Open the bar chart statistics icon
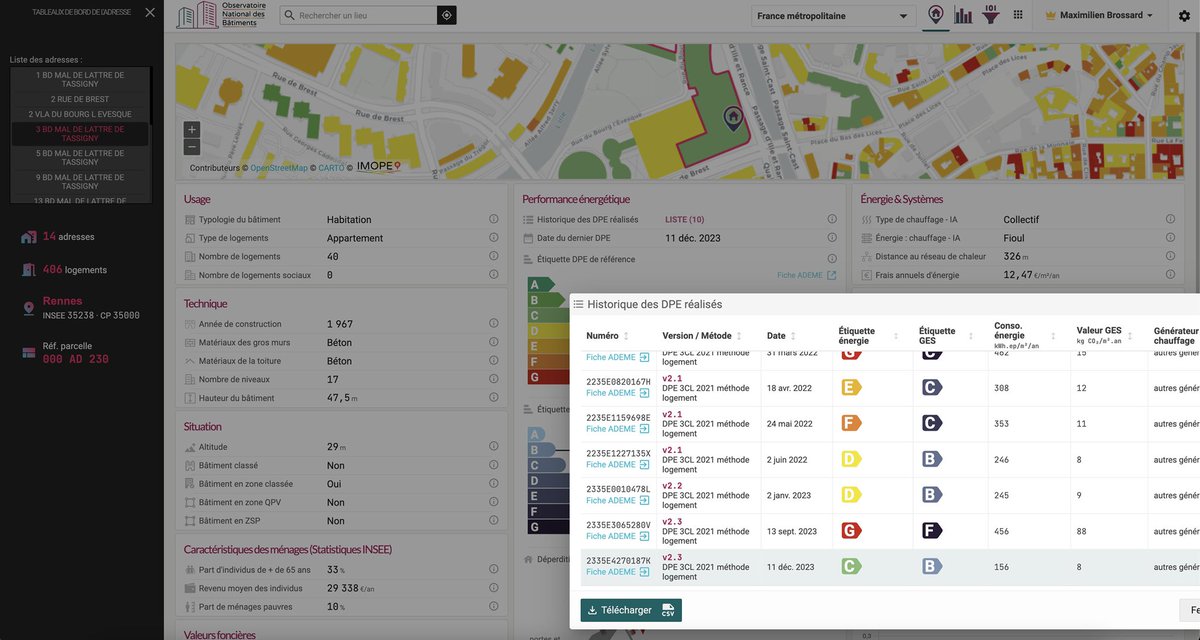The height and width of the screenshot is (640, 1200). (964, 15)
